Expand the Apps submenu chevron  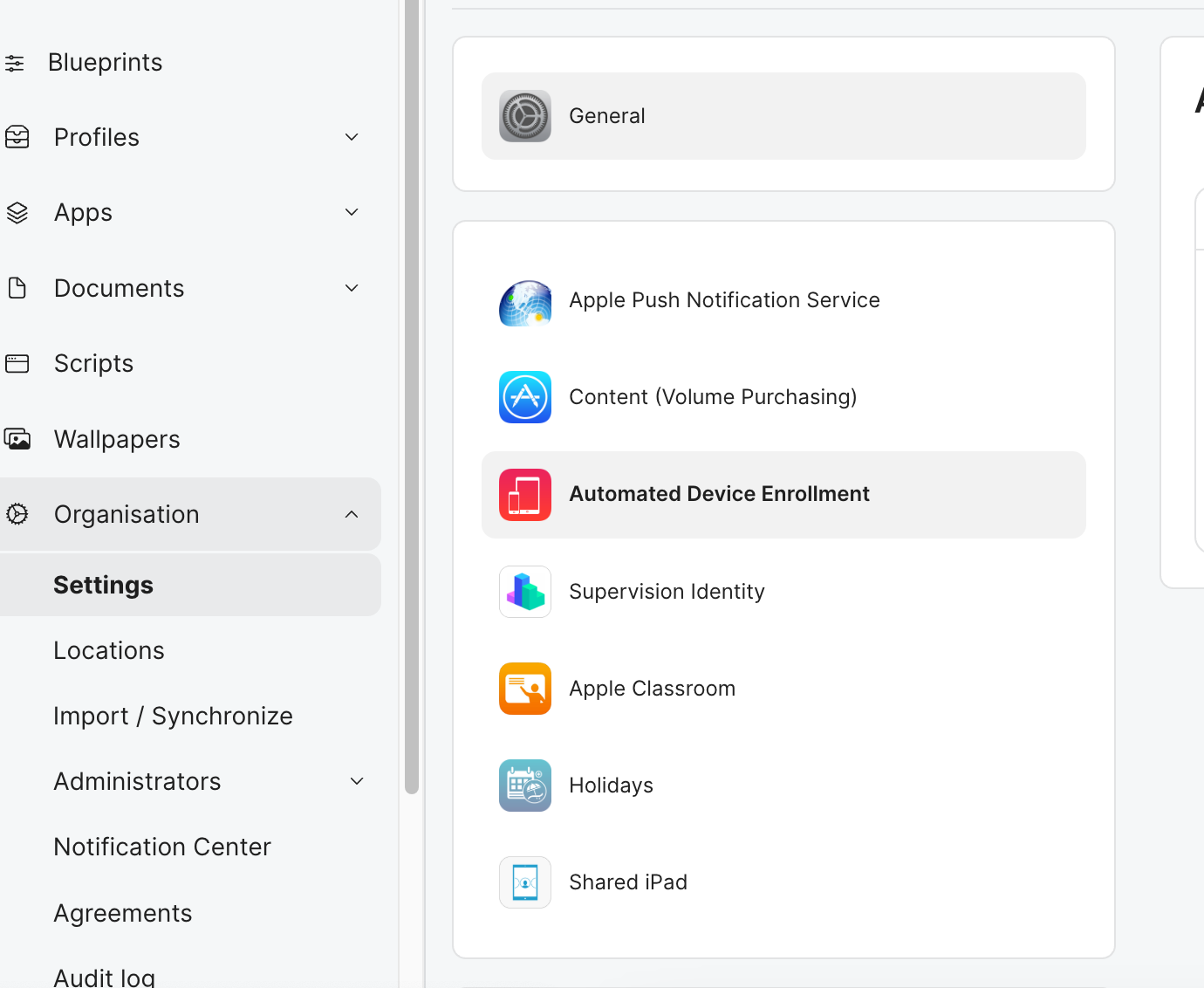pyautogui.click(x=352, y=212)
